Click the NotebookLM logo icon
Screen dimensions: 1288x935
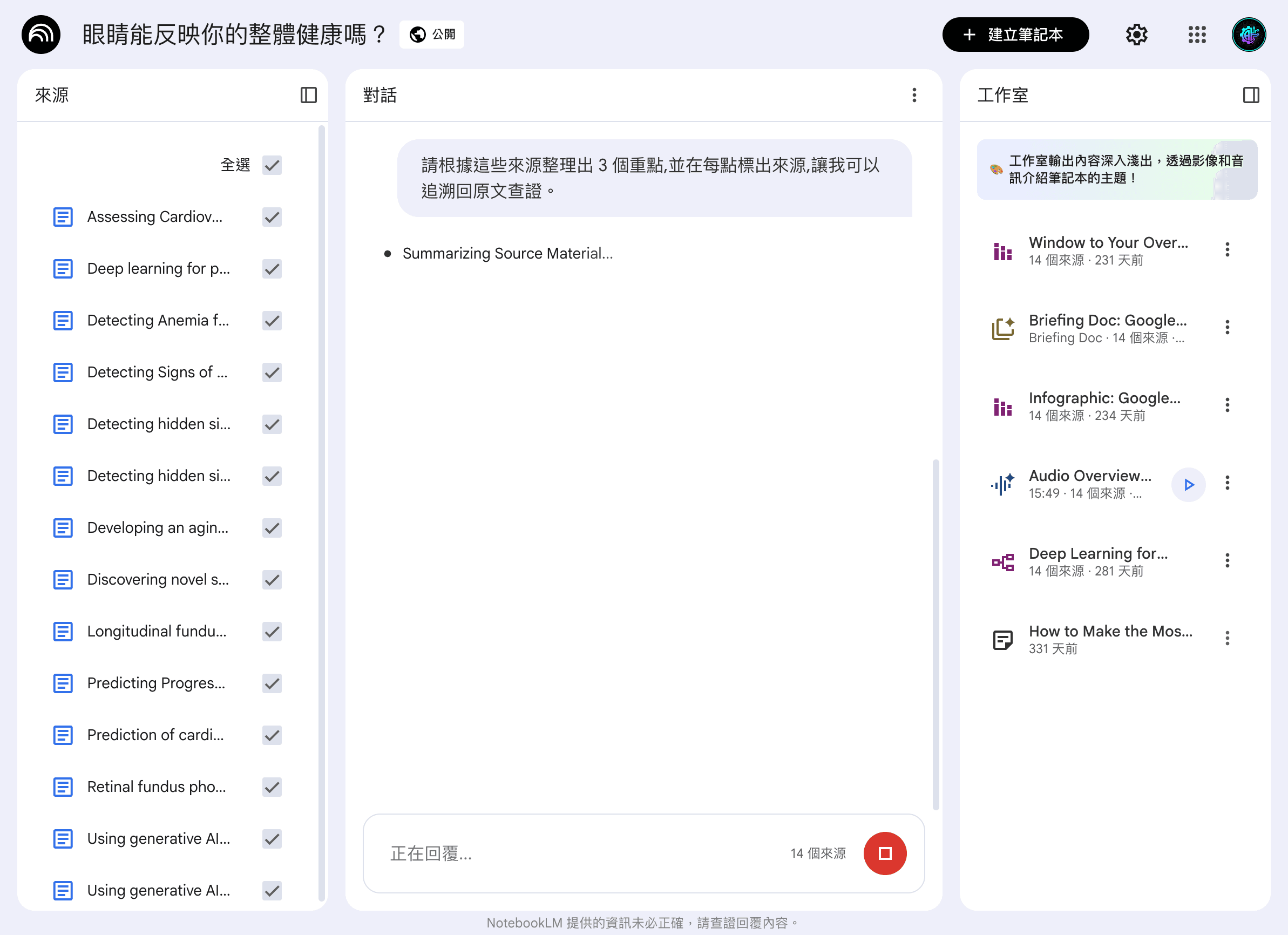point(41,35)
